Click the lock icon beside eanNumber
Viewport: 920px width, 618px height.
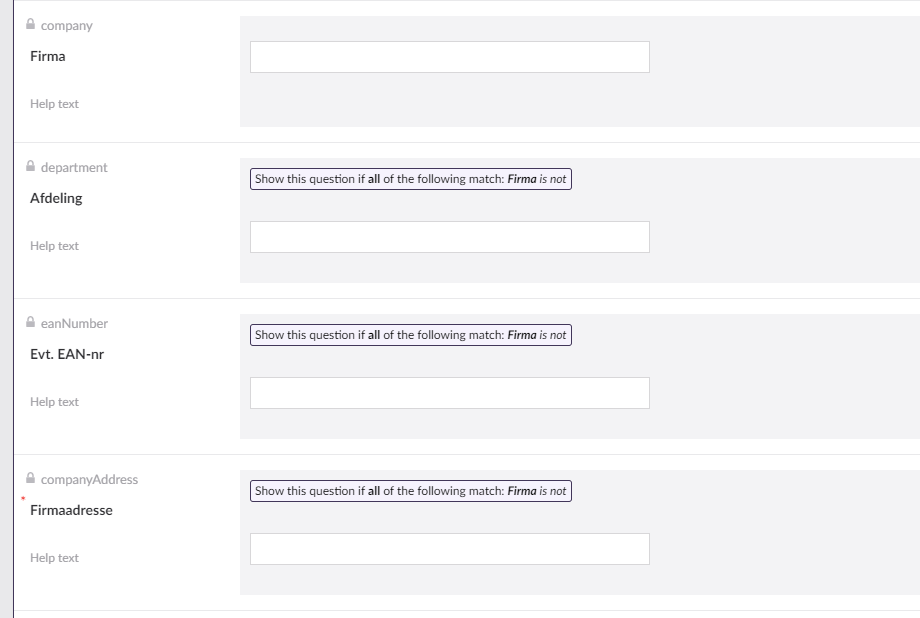[29, 323]
